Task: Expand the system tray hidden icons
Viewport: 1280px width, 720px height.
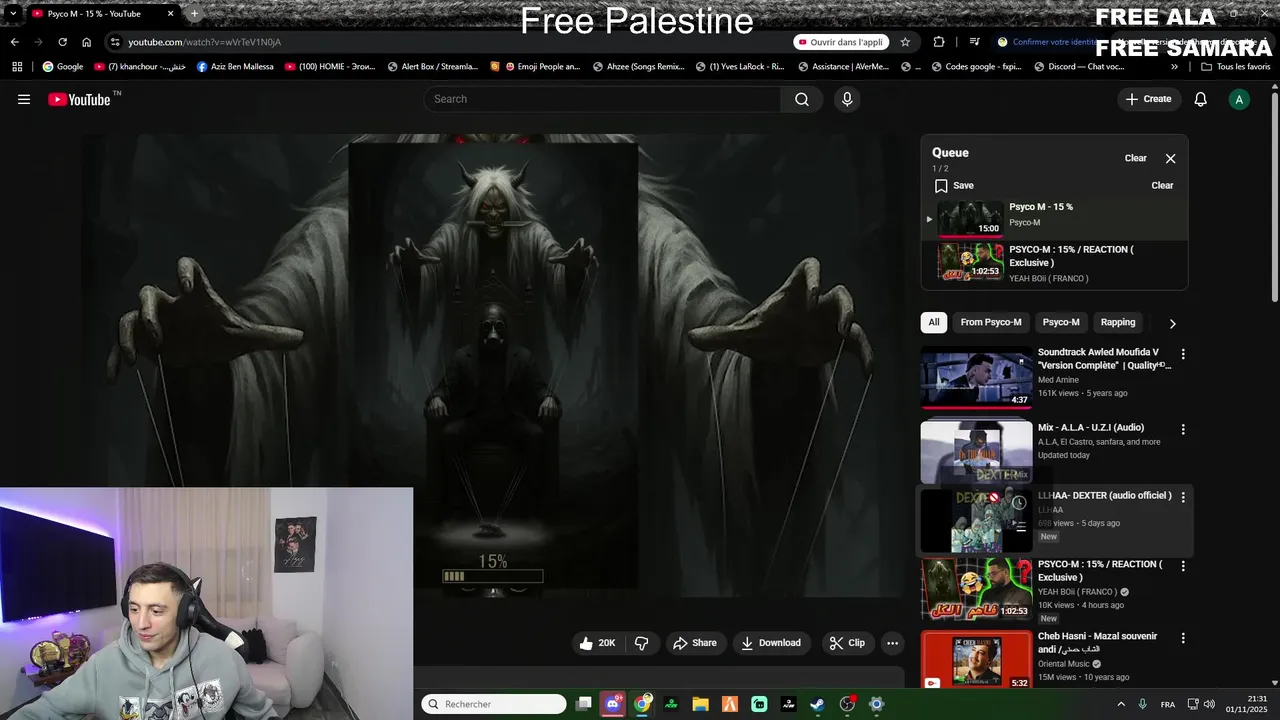Action: [x=1120, y=704]
